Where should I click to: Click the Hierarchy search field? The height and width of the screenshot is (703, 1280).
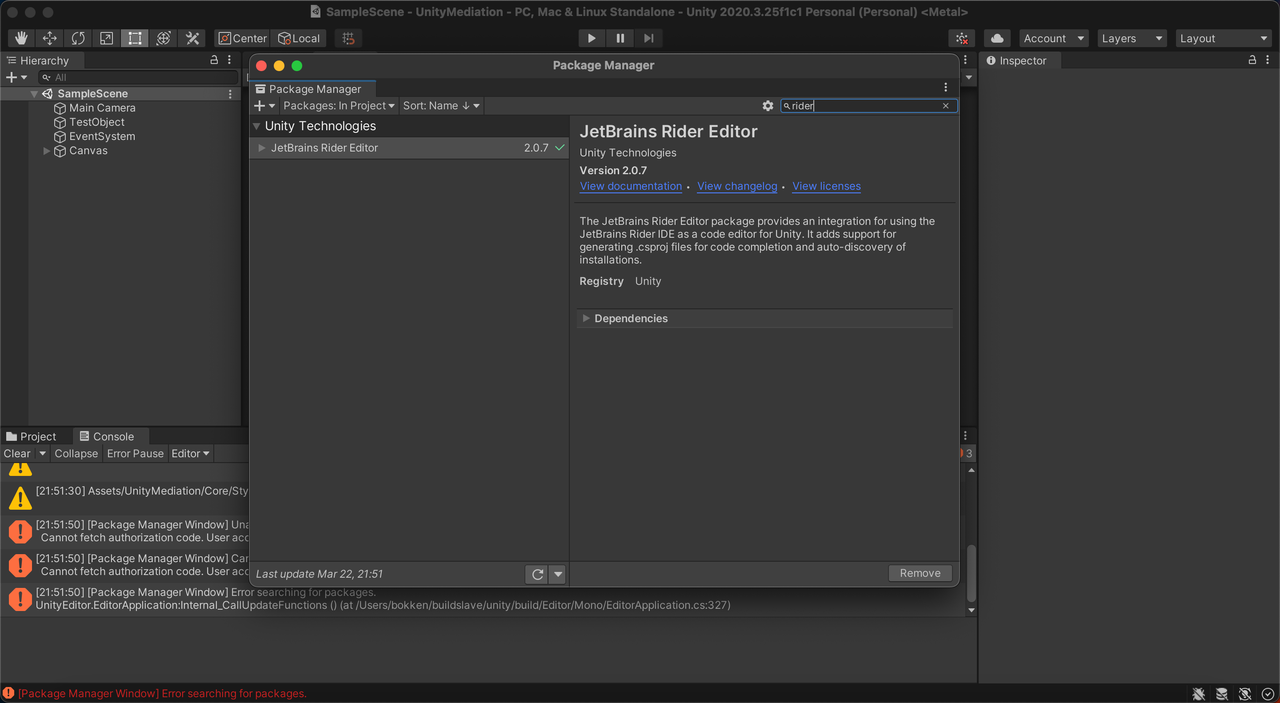pyautogui.click(x=138, y=77)
